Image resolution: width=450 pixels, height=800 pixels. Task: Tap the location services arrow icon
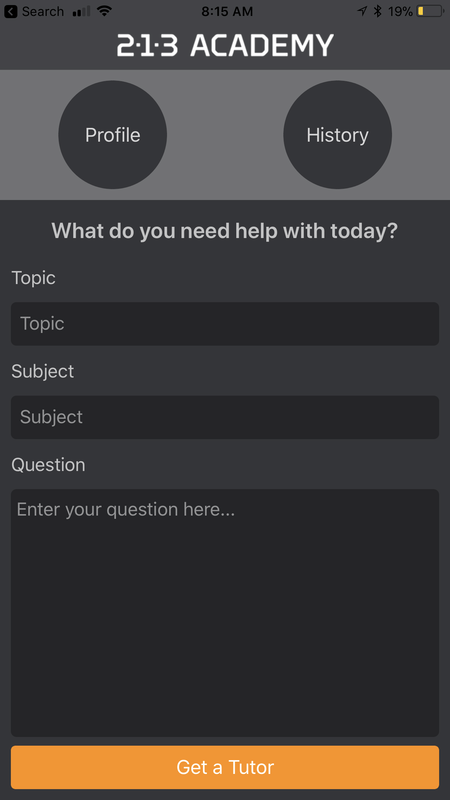[362, 11]
